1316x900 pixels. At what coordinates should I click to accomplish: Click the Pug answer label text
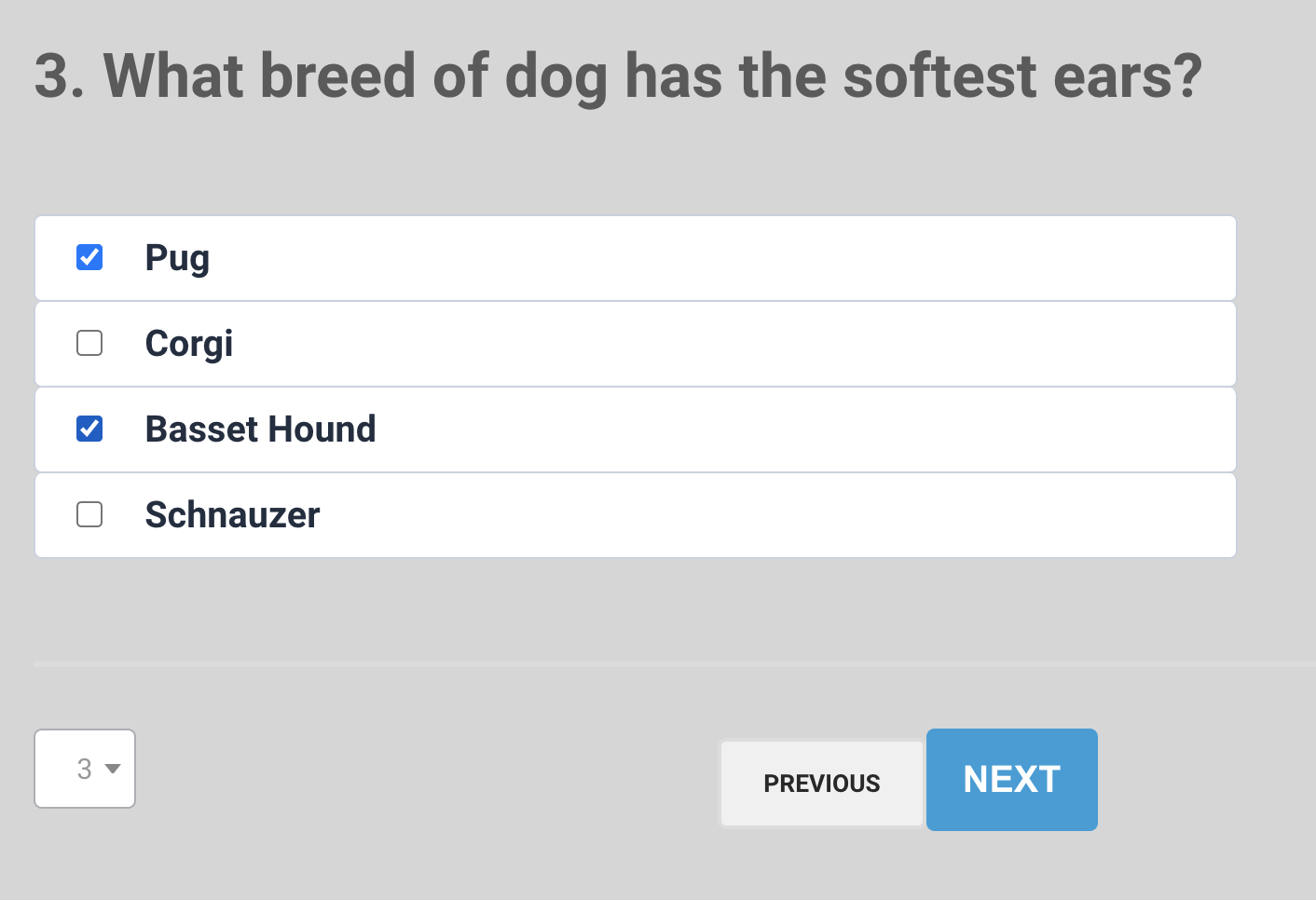(x=177, y=258)
